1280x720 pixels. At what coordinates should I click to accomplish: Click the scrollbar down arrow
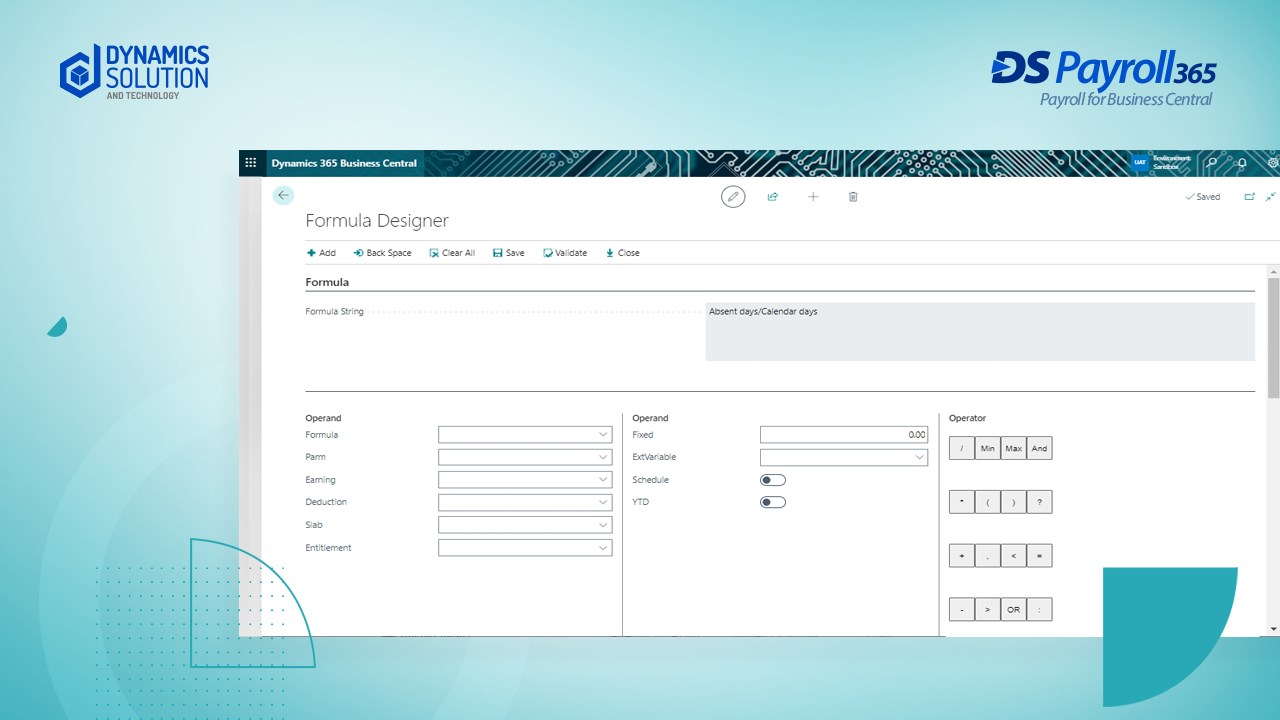pos(1273,629)
